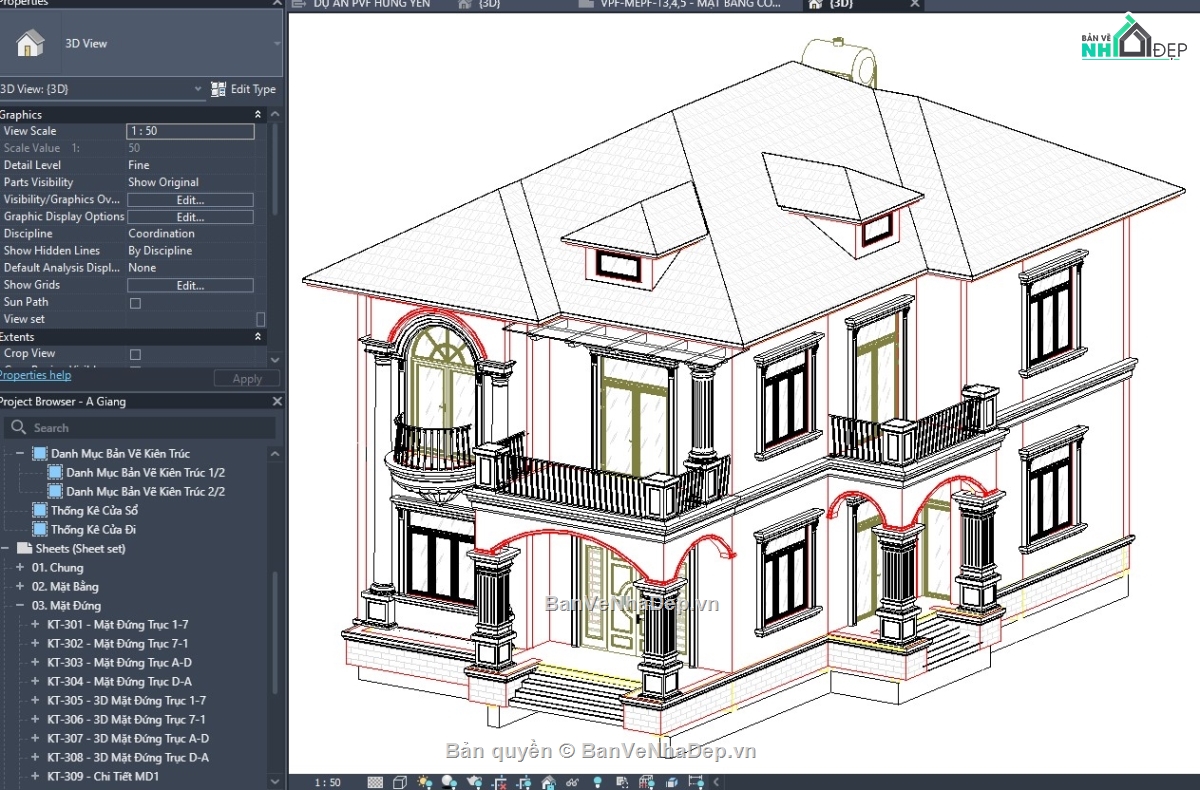Screen dimensions: 1200x790
Task: Click home icon on active {3D} tab
Action: [815, 5]
